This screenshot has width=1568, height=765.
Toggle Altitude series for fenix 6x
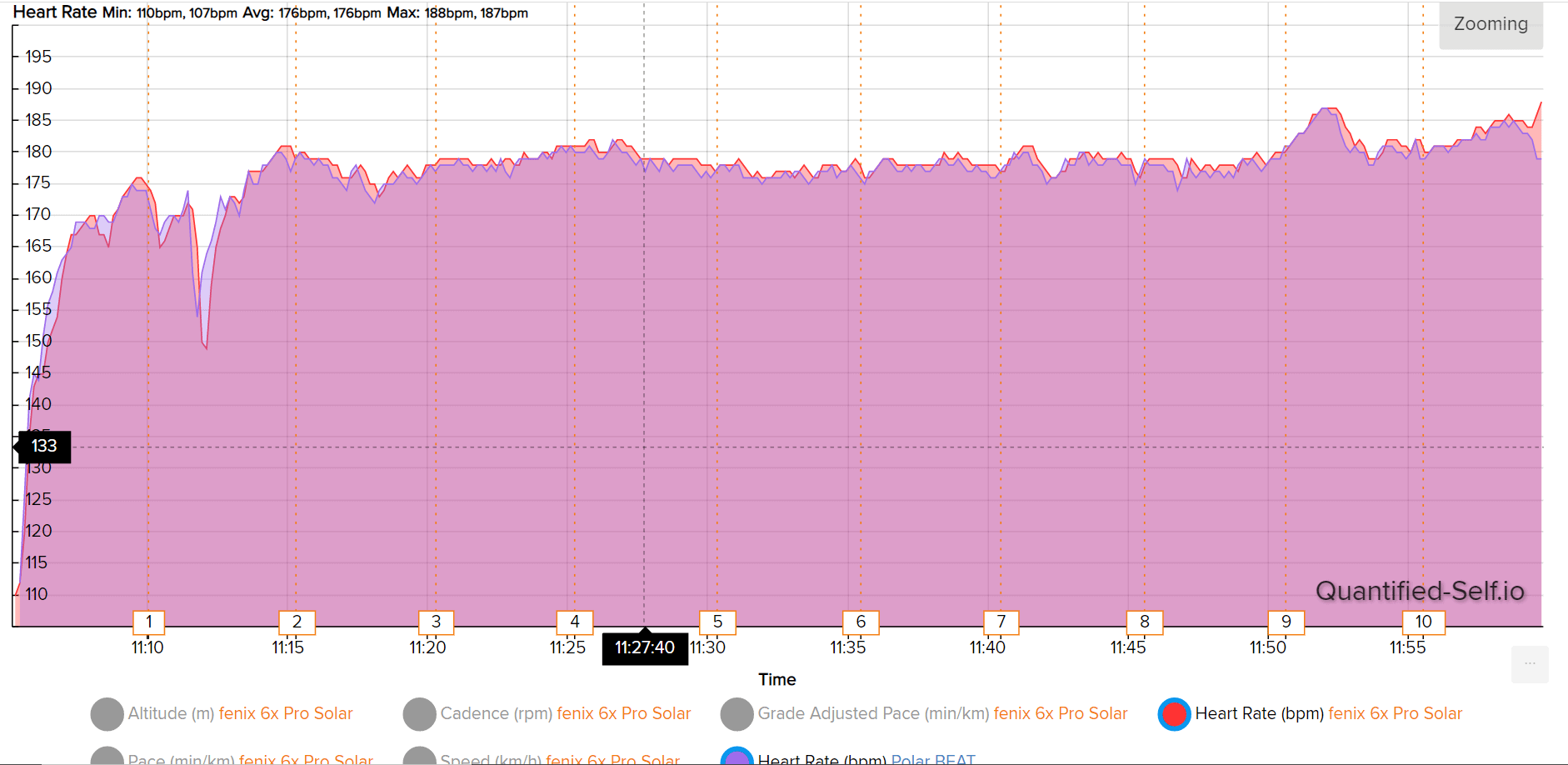107,714
